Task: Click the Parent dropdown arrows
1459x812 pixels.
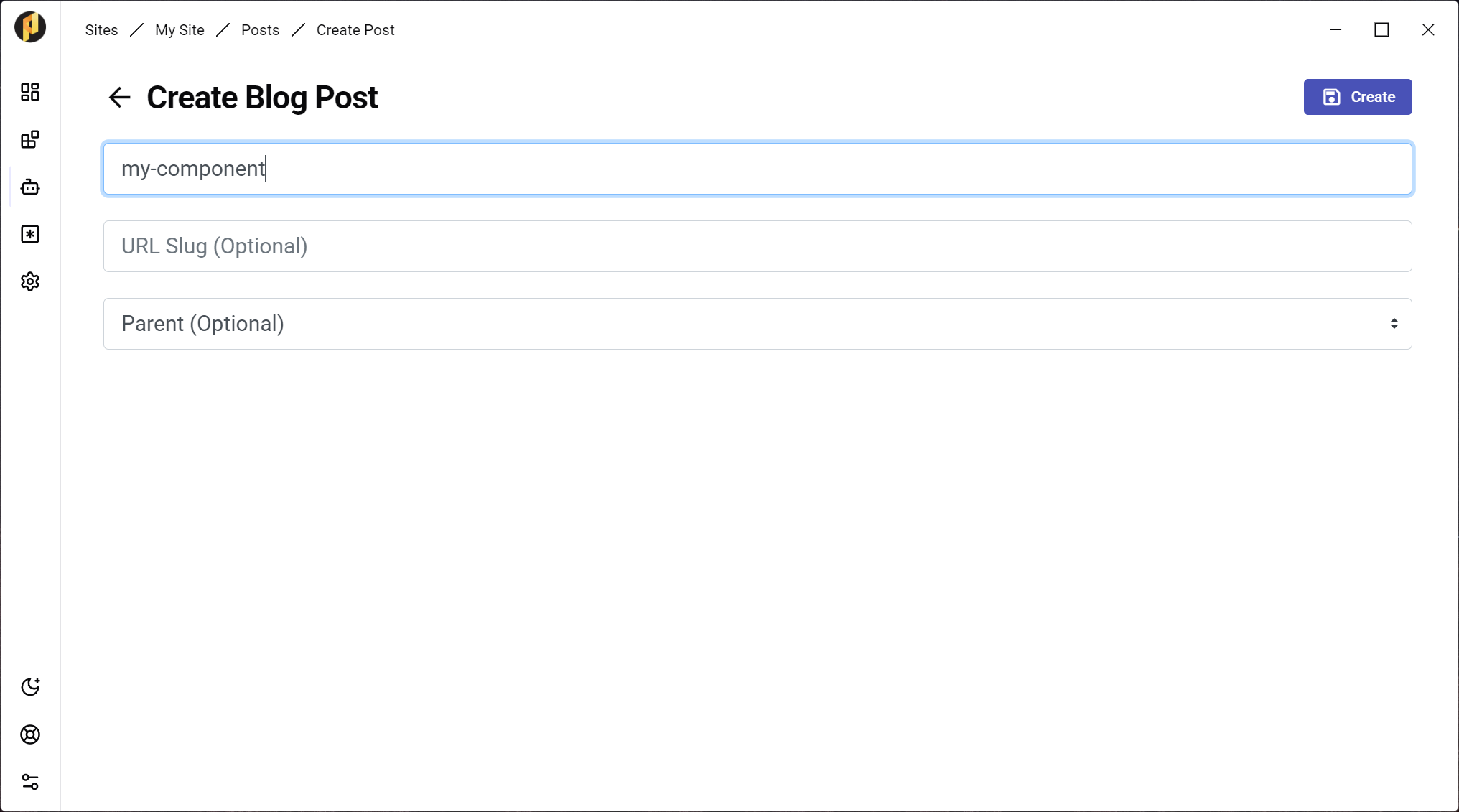Action: (x=1394, y=324)
